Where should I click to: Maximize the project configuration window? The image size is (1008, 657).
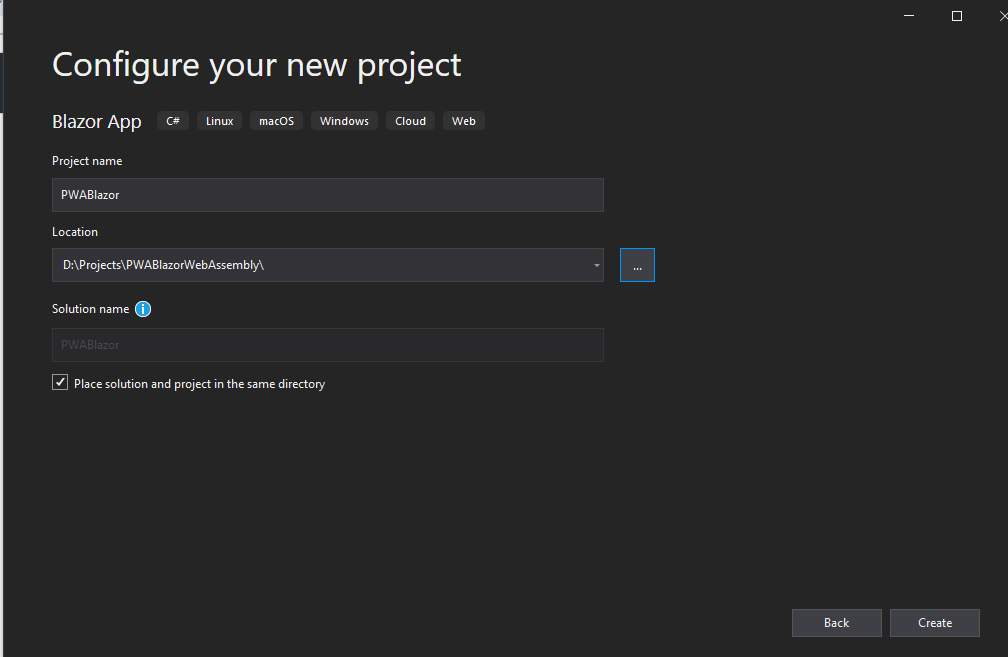pyautogui.click(x=957, y=15)
